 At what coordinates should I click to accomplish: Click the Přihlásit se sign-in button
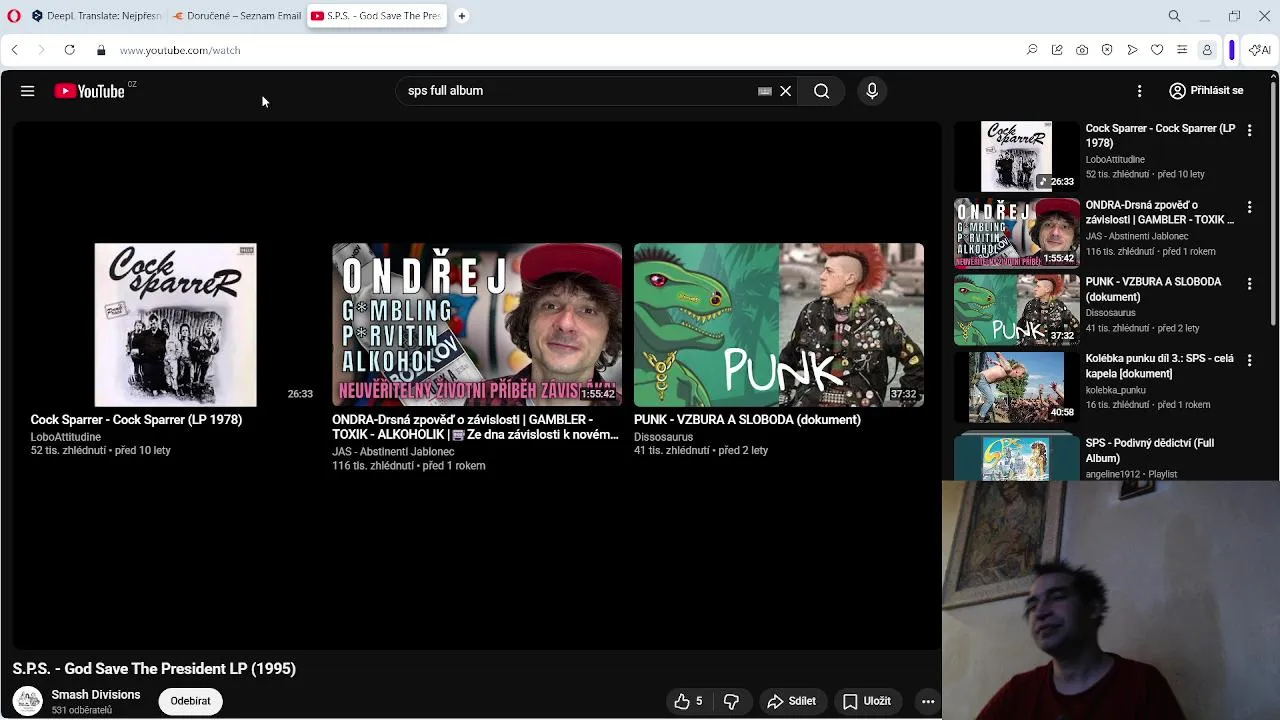(1206, 91)
